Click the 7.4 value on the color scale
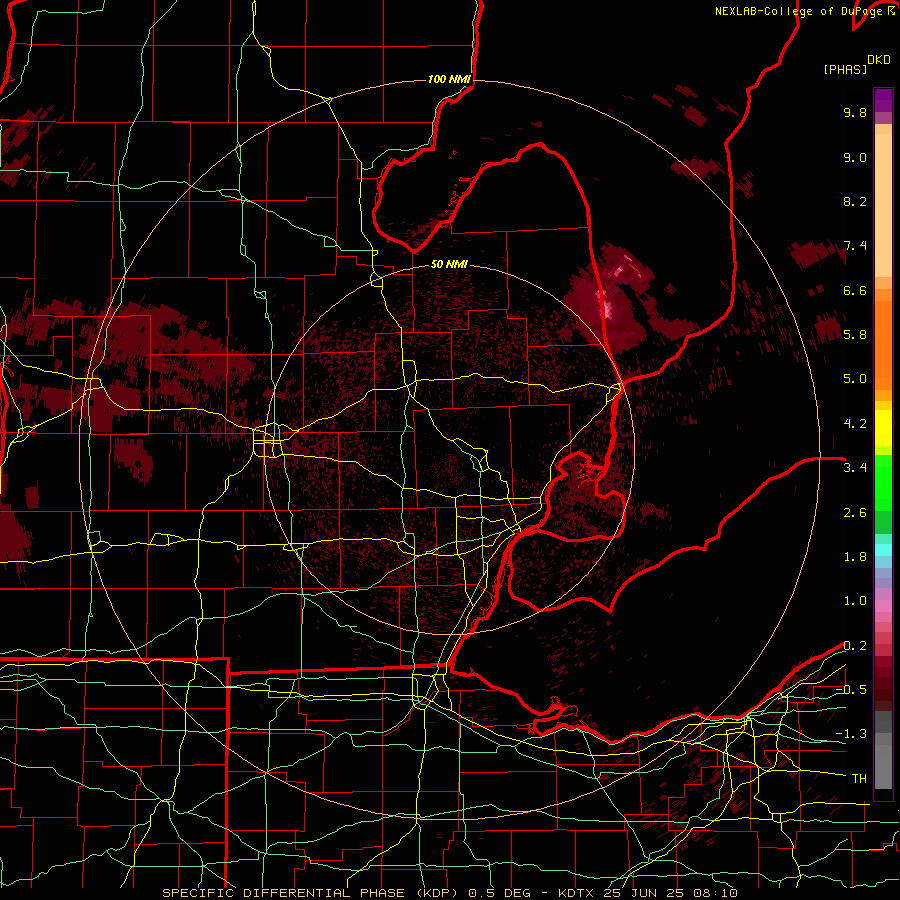The image size is (900, 900). (x=855, y=246)
